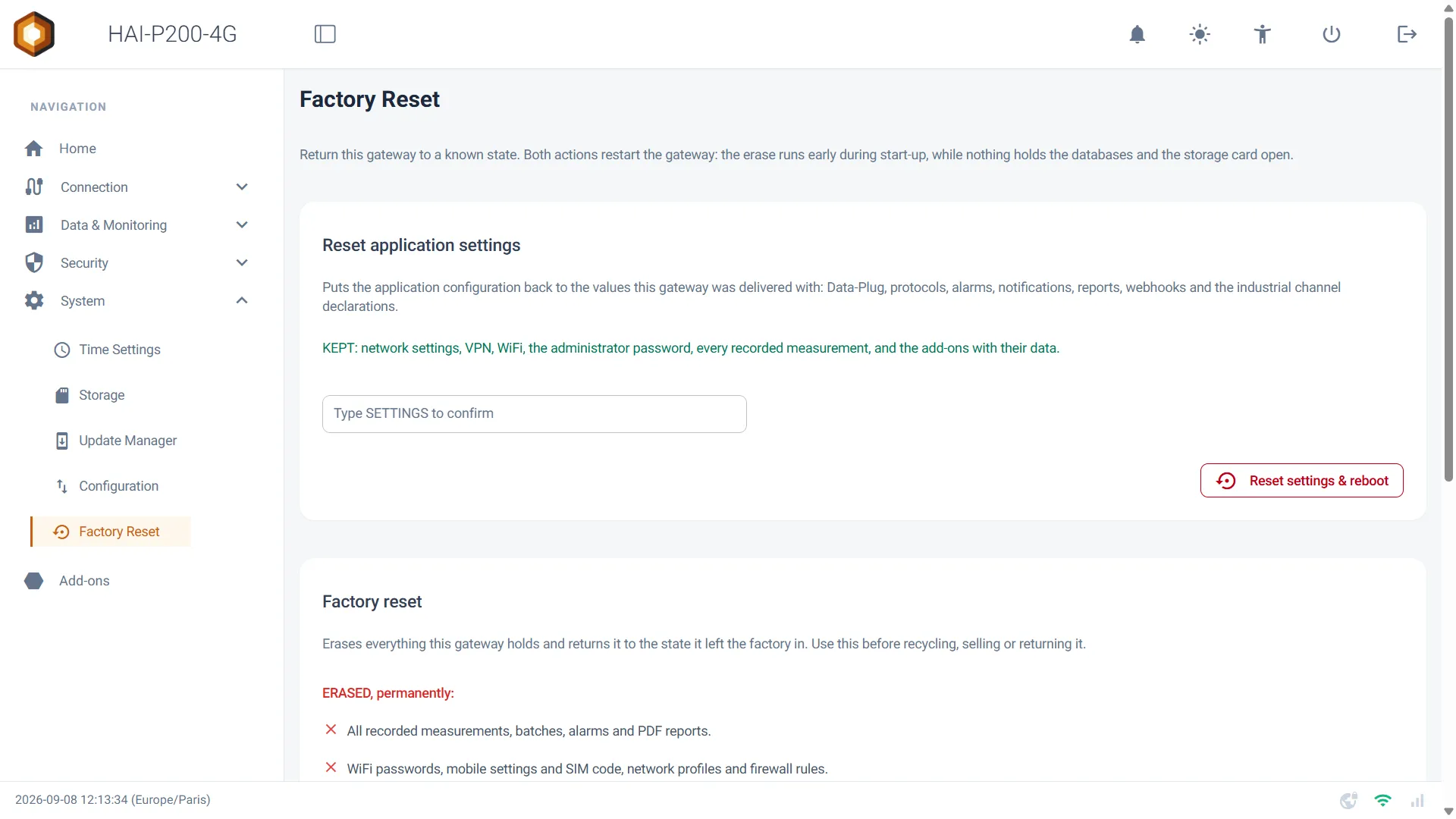Click the logout icon
This screenshot has width=1456, height=819.
(x=1407, y=34)
